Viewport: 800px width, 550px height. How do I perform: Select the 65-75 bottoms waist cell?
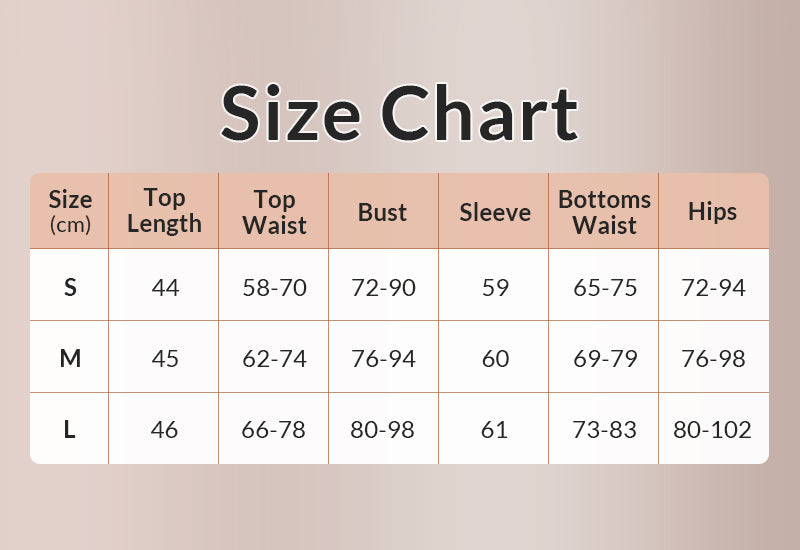point(604,288)
